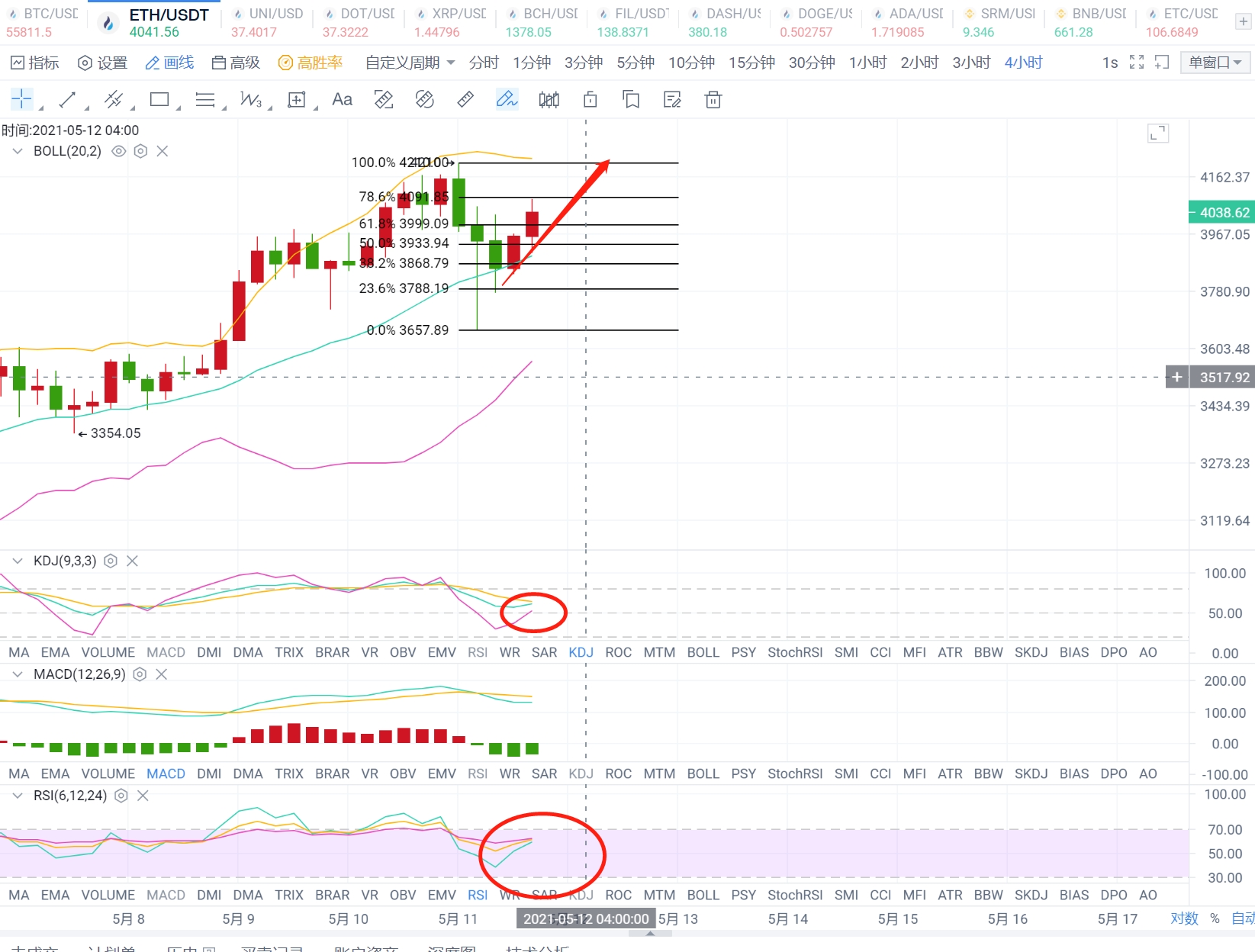Collapse the MACD indicator panel
The width and height of the screenshot is (1255, 952).
point(18,674)
